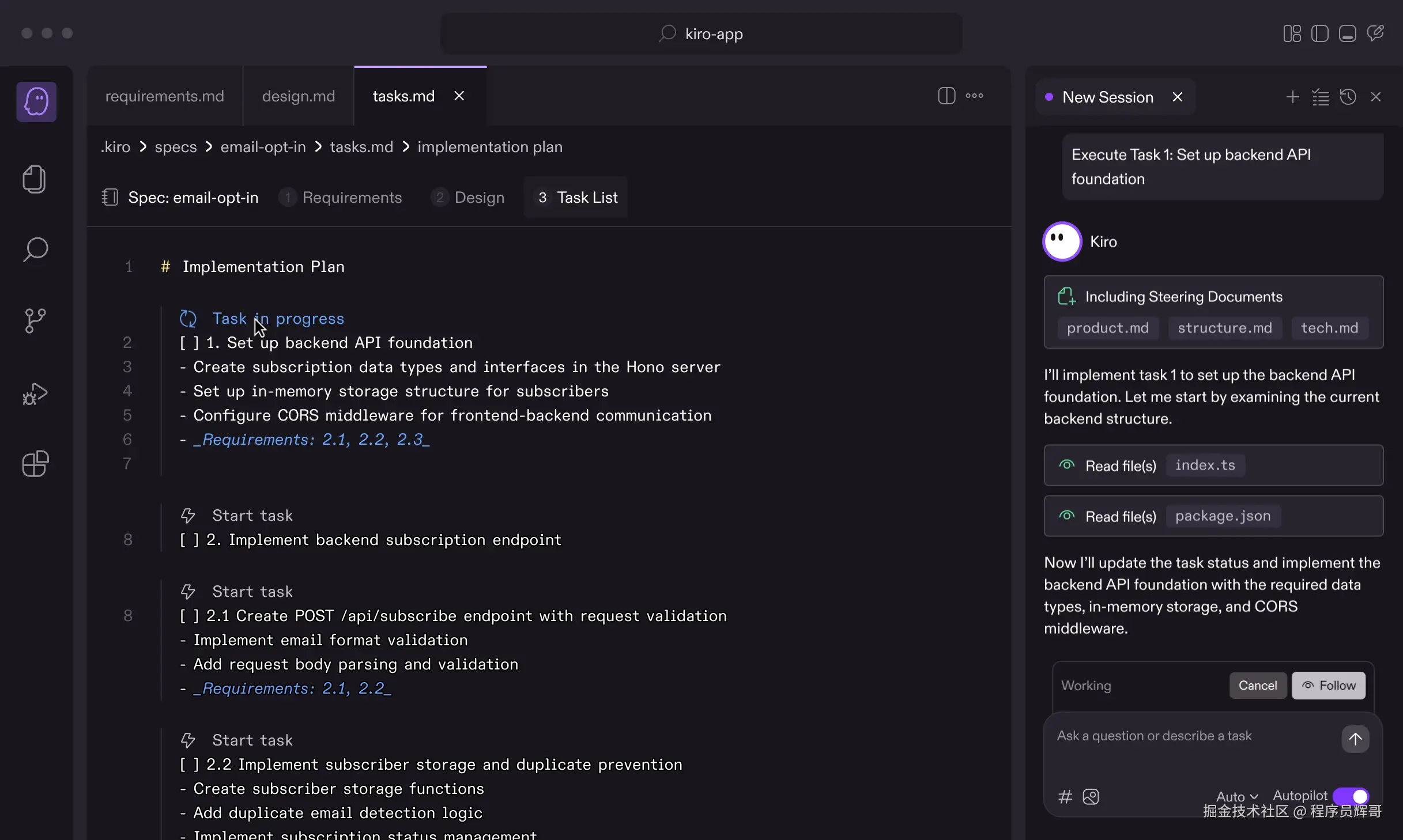The image size is (1403, 840).
Task: Switch to the design.md tab
Action: point(298,96)
